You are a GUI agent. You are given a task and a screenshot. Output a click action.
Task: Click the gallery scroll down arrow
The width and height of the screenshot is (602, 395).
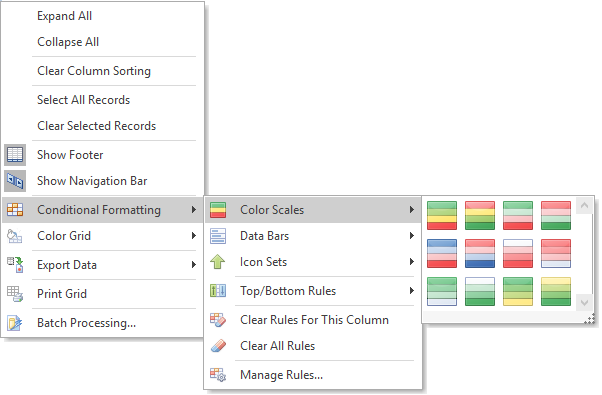584,303
